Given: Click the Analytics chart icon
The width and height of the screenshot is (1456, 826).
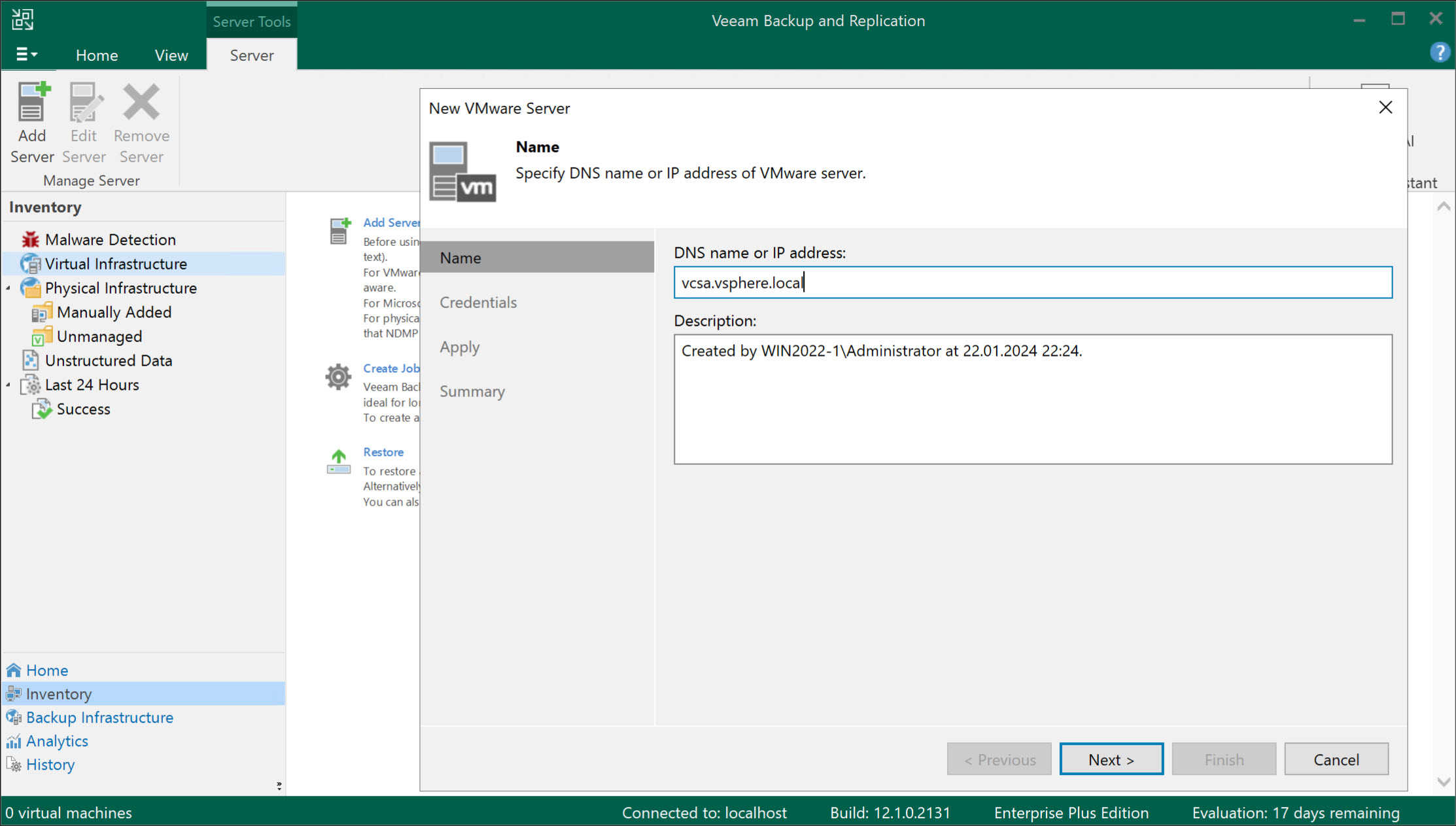Looking at the screenshot, I should click(x=13, y=741).
